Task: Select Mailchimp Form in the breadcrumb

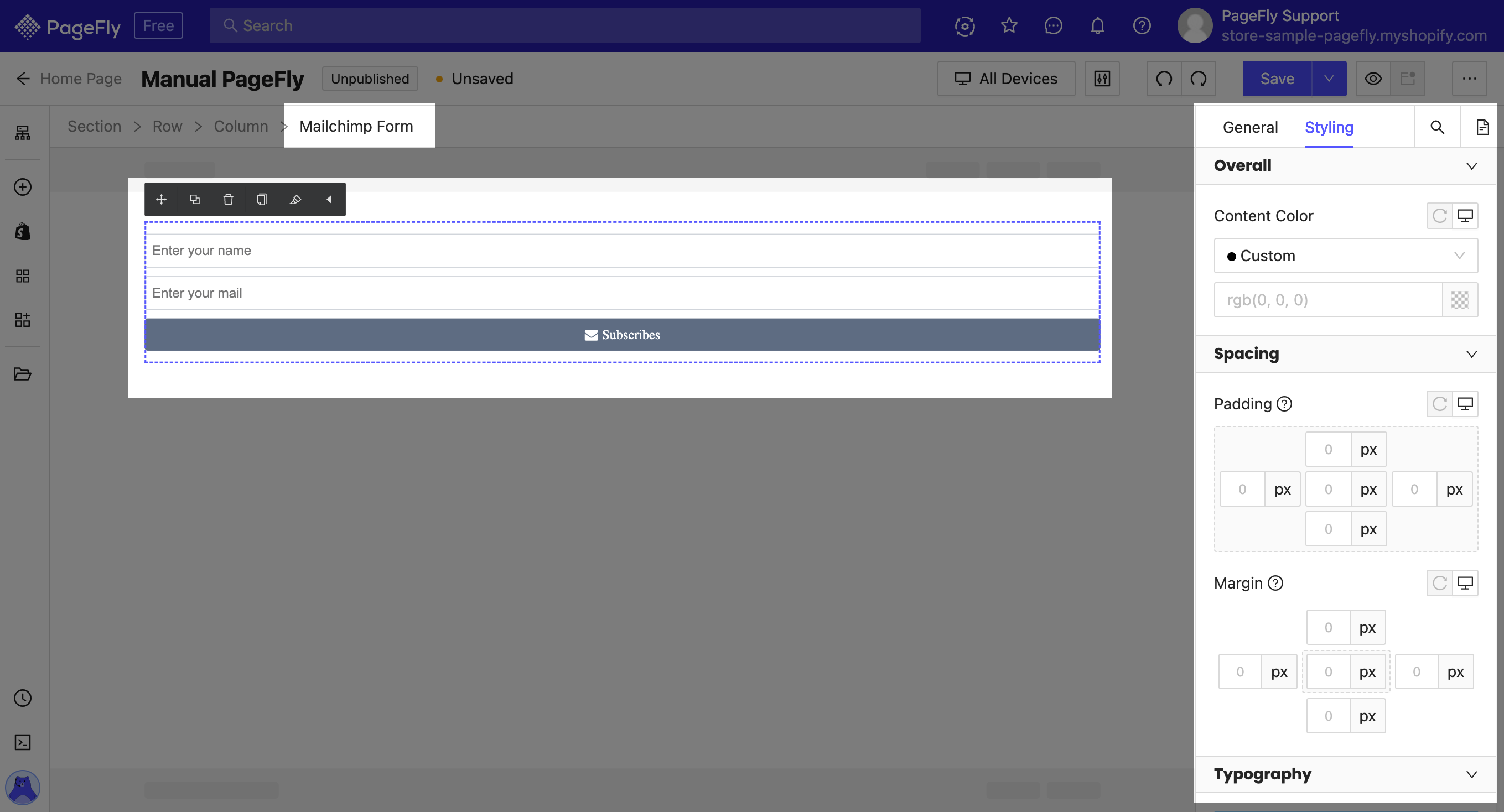Action: point(356,127)
